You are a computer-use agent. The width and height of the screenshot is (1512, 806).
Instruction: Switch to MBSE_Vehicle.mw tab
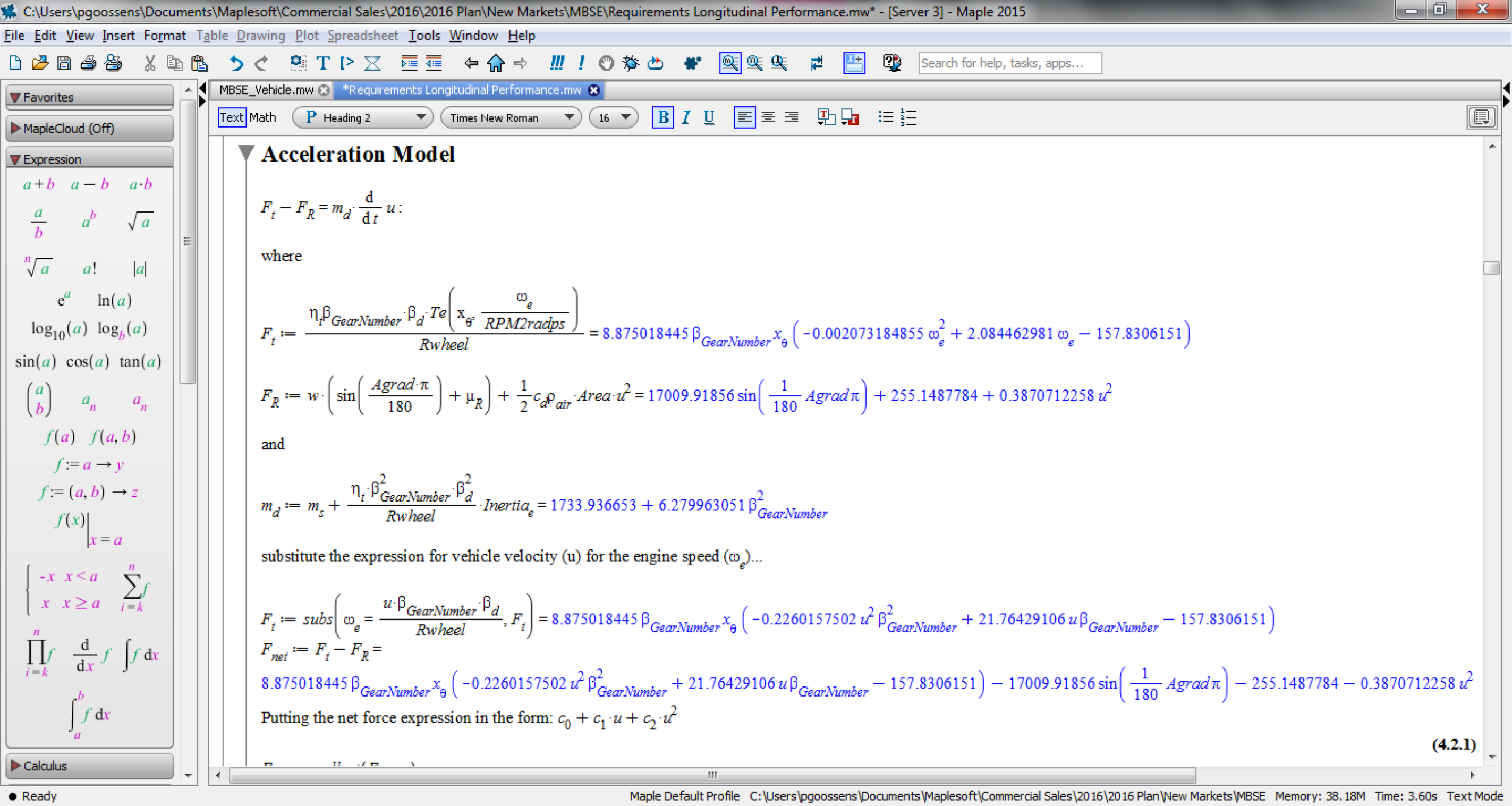[266, 90]
